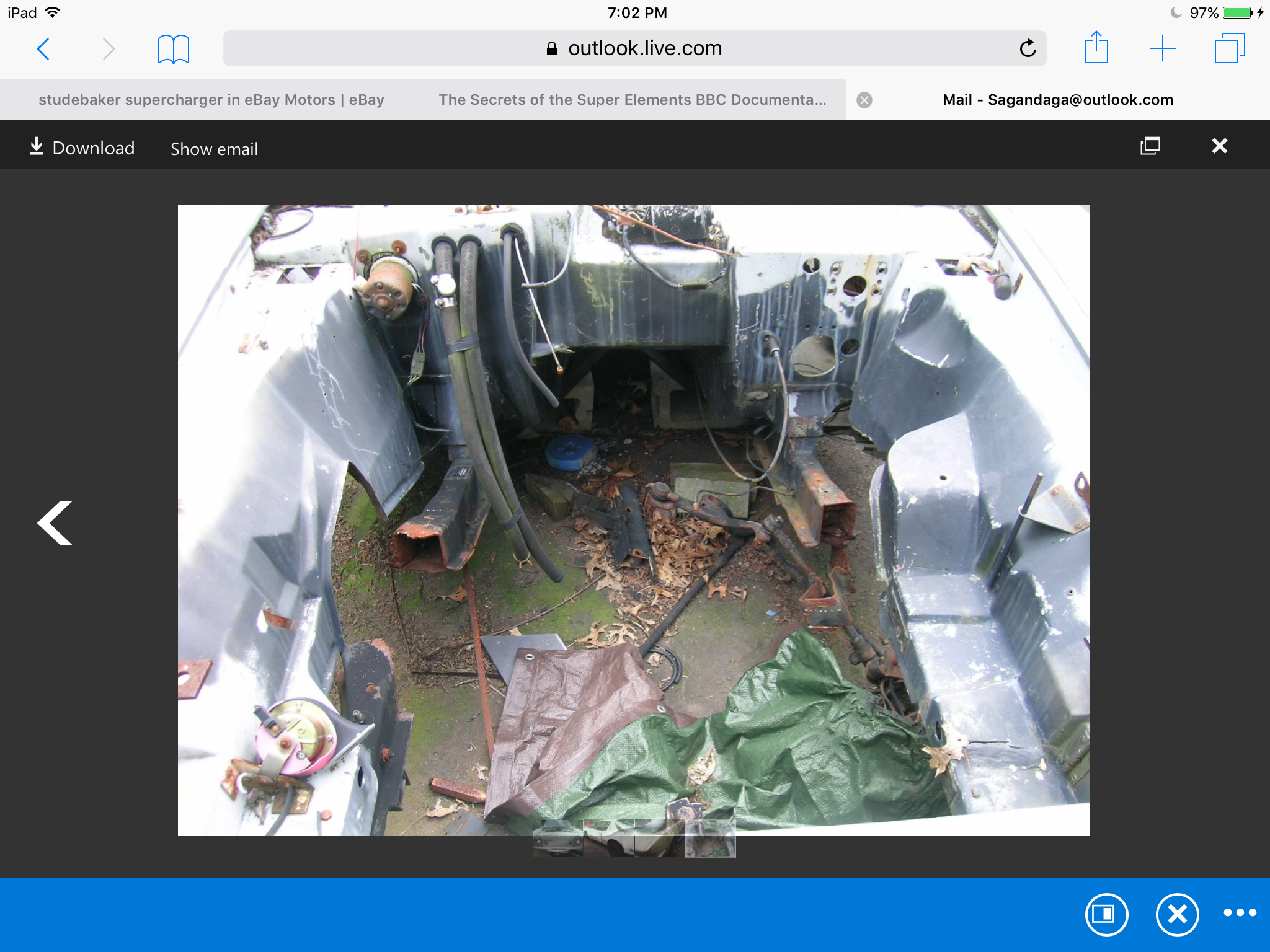Image resolution: width=1270 pixels, height=952 pixels.
Task: Select the second thumbnail in filmstrip
Action: (x=609, y=839)
